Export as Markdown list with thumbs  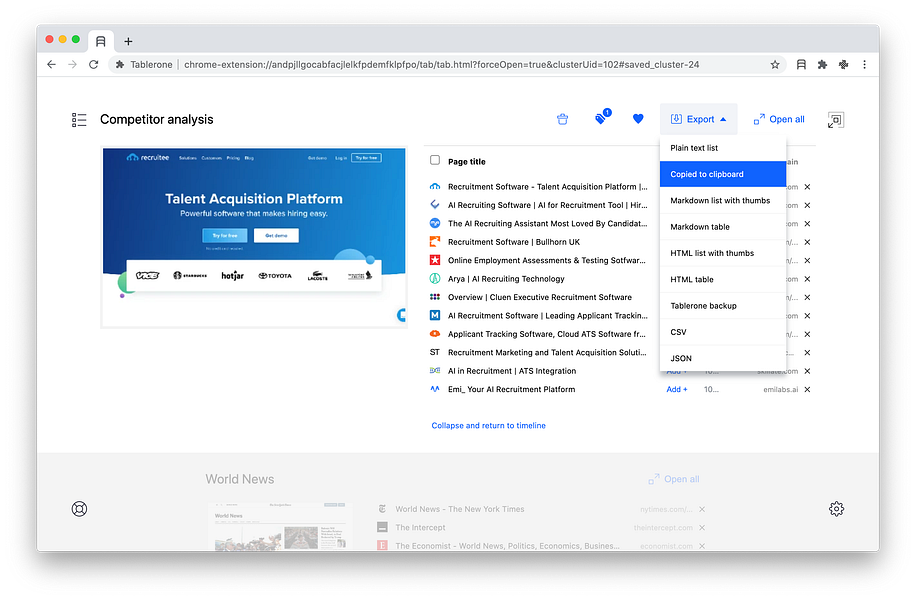tap(723, 200)
